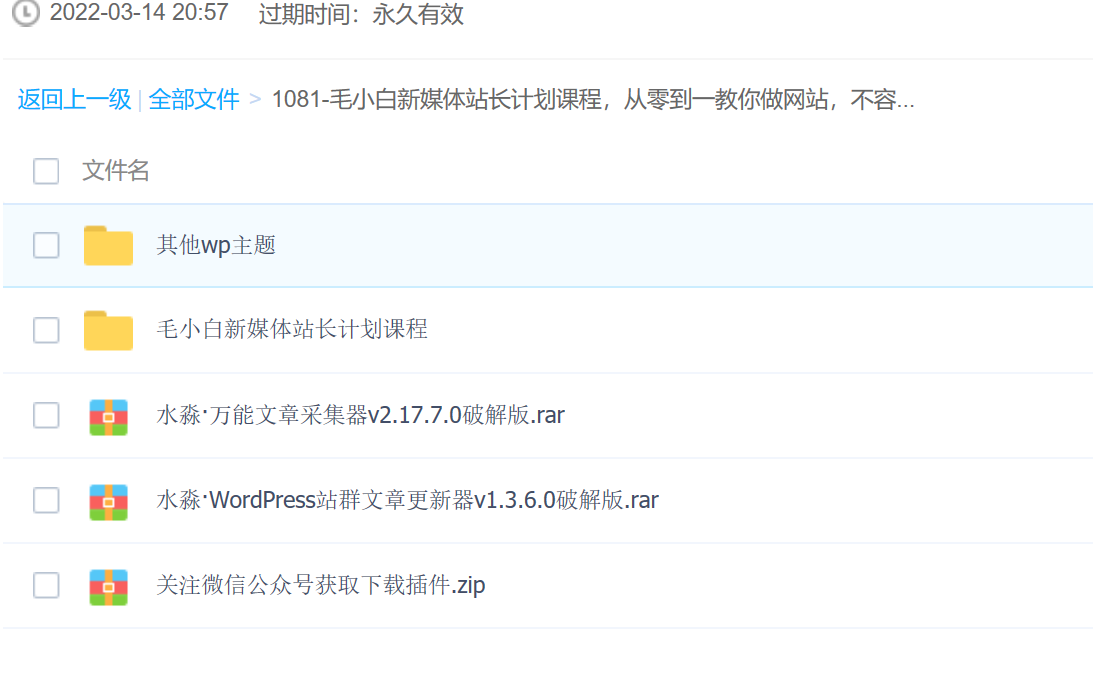Click the share date 2022-03-14 20:57

(x=139, y=13)
